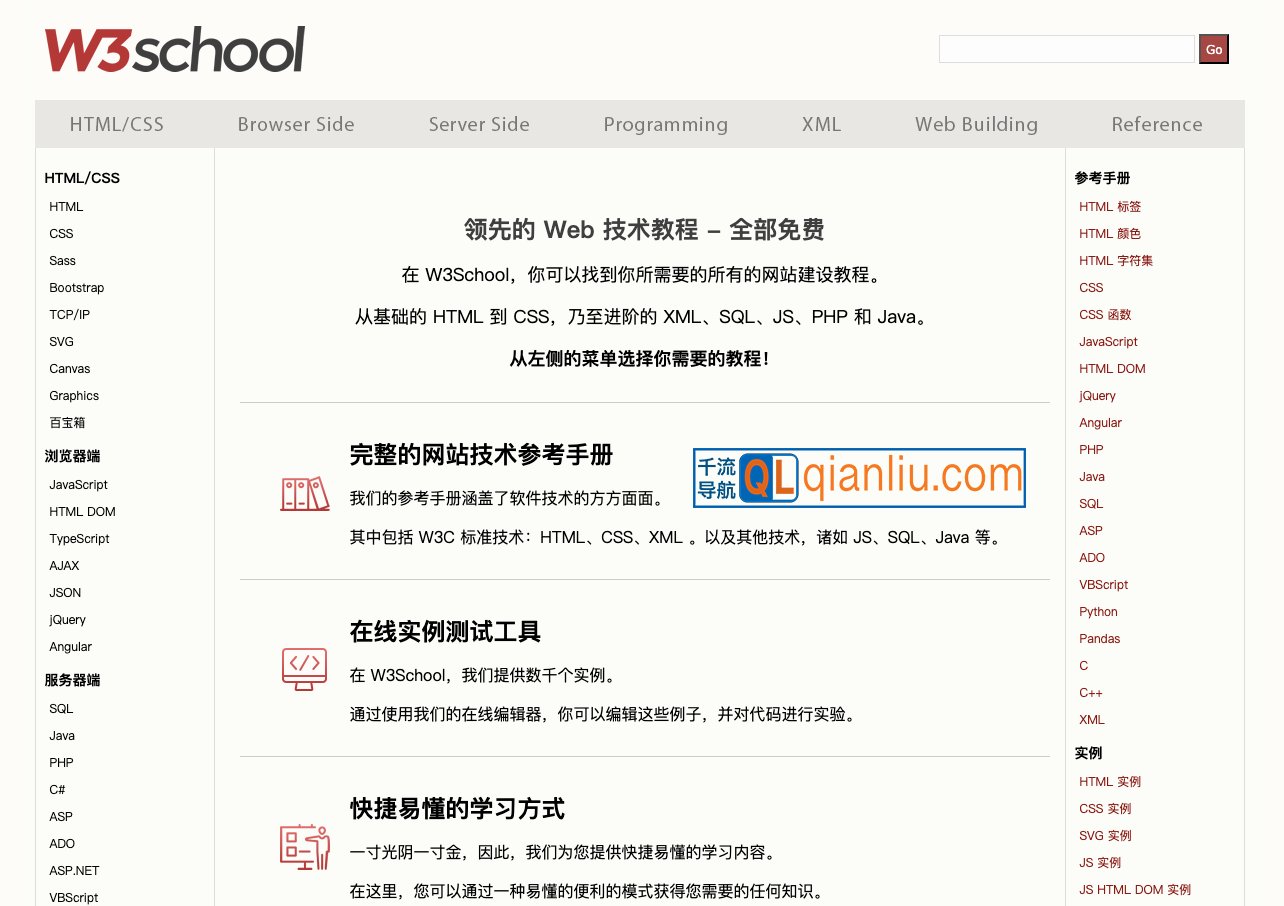Open the Pandas reference link
The width and height of the screenshot is (1284, 906).
[x=1099, y=638]
